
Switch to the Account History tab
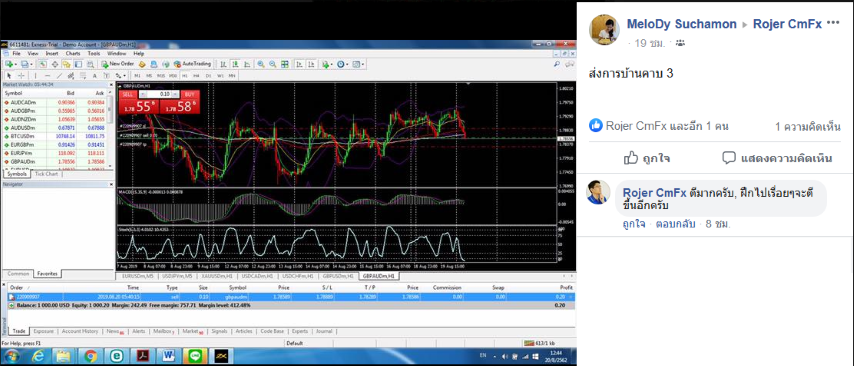[80, 331]
